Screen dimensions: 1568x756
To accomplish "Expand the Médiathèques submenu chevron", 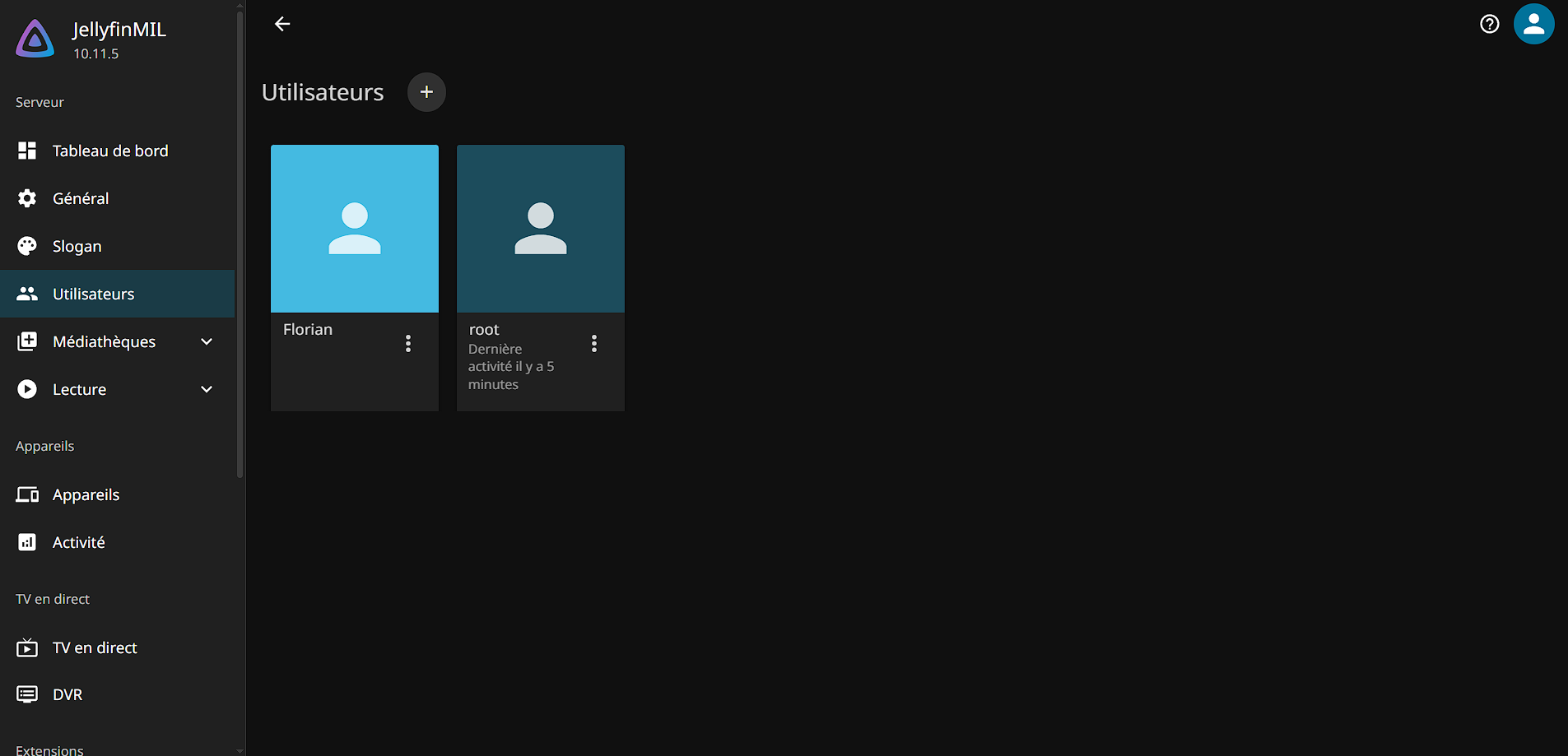I will click(x=207, y=341).
